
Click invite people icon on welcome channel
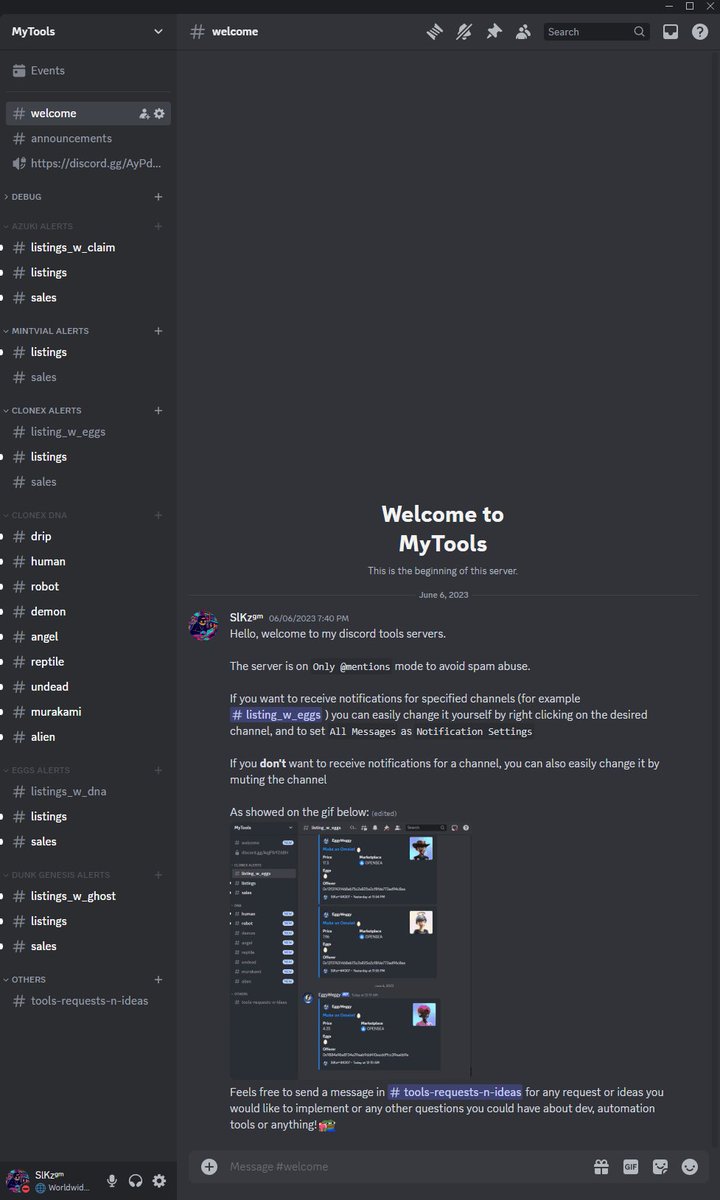pyautogui.click(x=144, y=114)
